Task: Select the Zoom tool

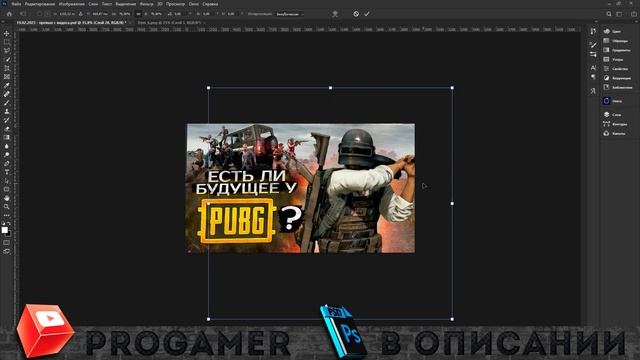Action: pyautogui.click(x=7, y=207)
